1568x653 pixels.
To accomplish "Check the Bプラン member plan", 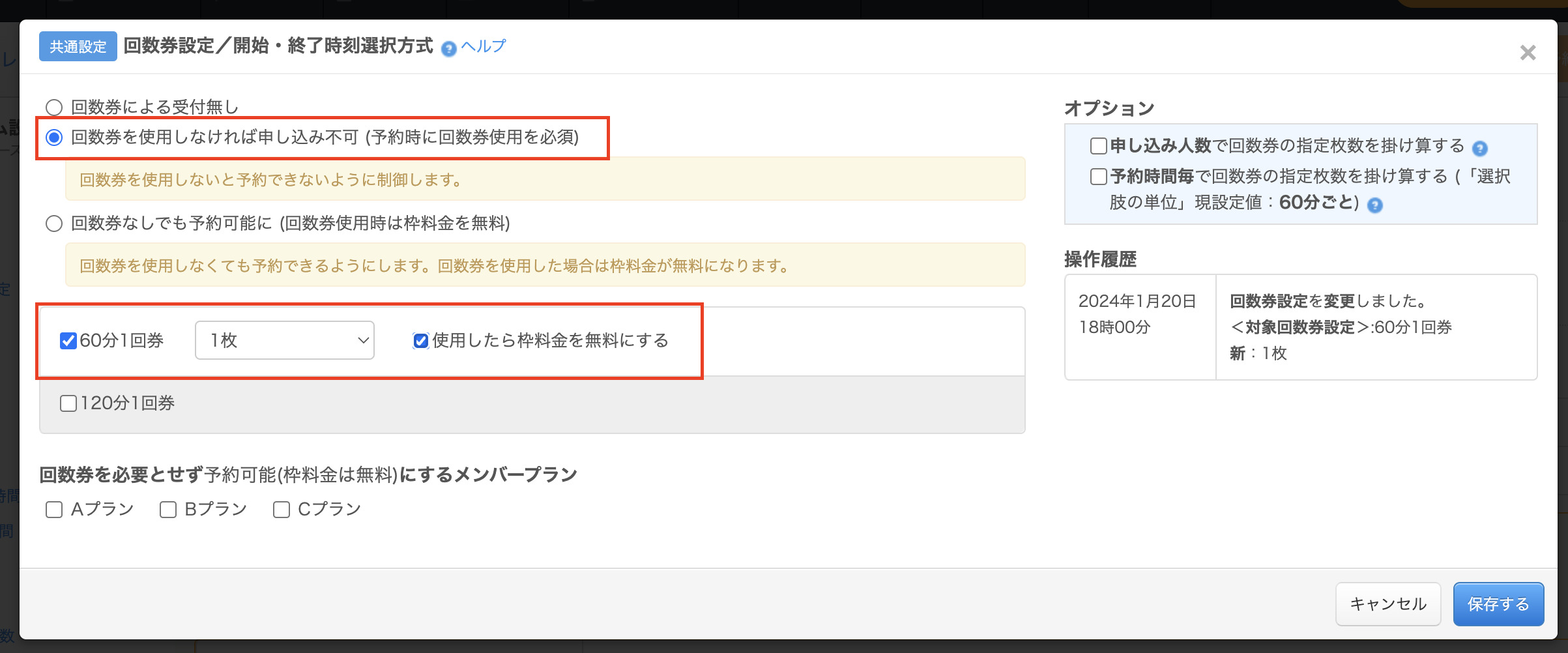I will click(168, 510).
